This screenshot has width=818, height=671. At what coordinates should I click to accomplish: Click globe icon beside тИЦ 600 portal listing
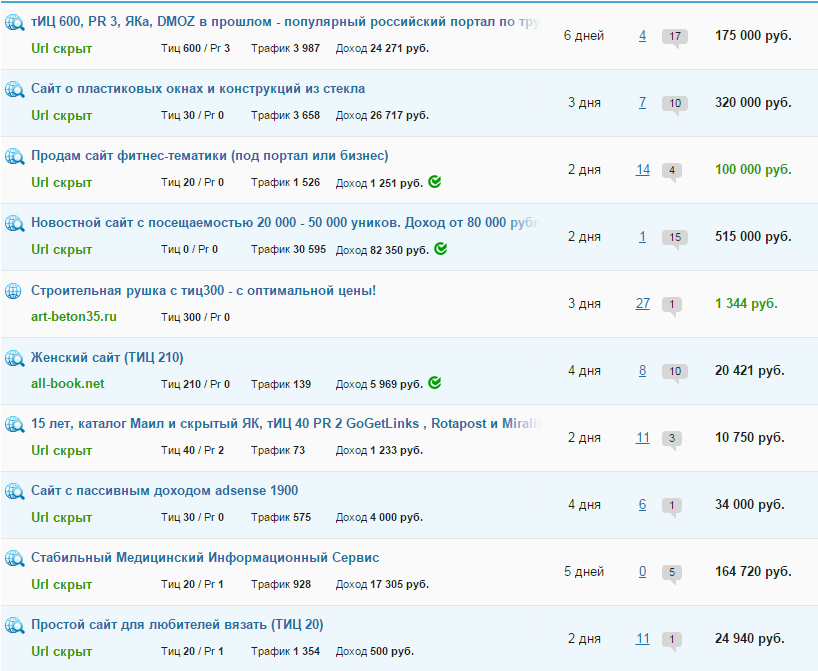click(15, 22)
